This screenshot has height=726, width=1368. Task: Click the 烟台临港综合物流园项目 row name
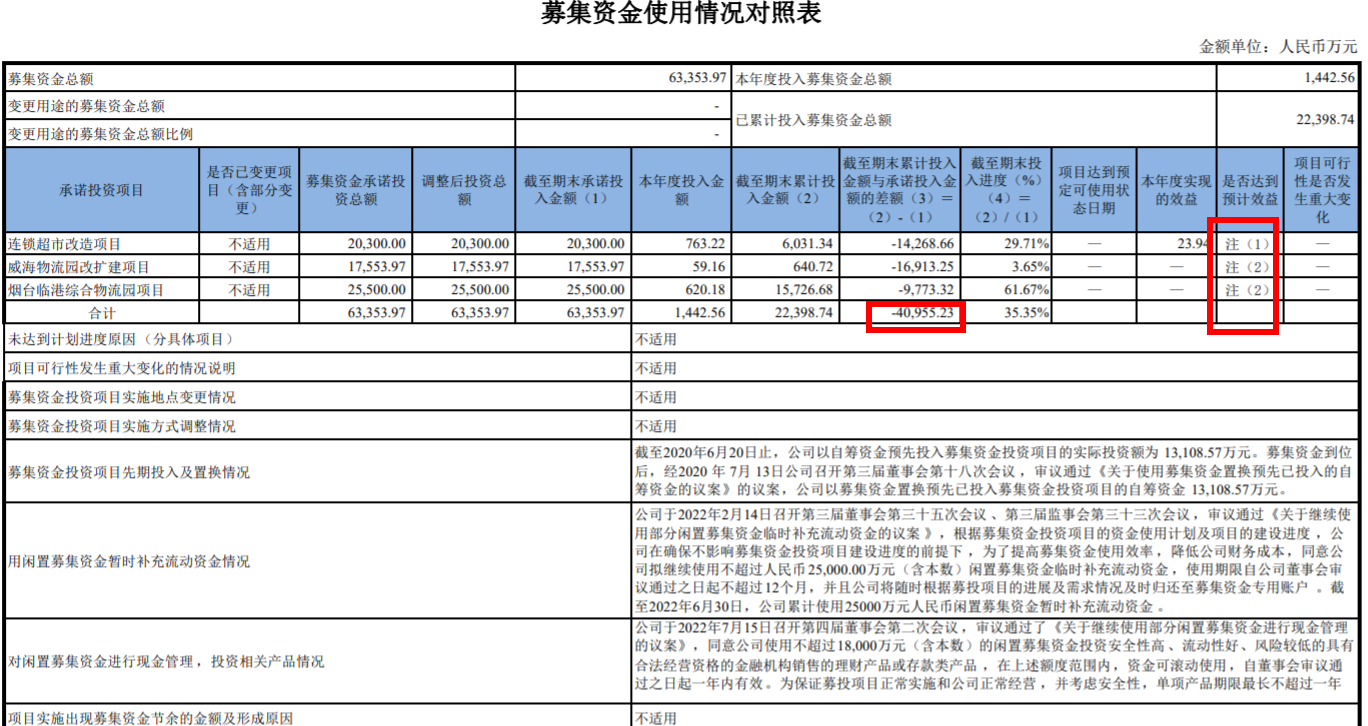[86, 290]
